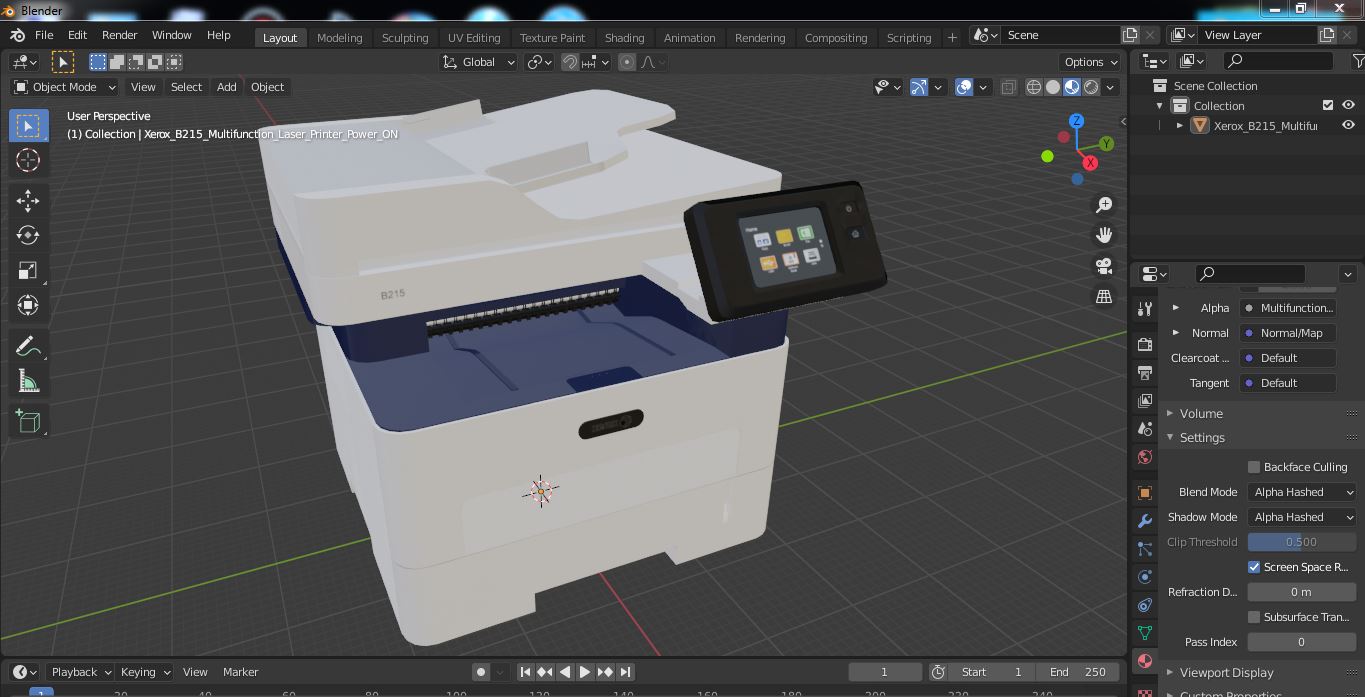1365x697 pixels.
Task: Toggle camera view icon
Action: 1104,266
